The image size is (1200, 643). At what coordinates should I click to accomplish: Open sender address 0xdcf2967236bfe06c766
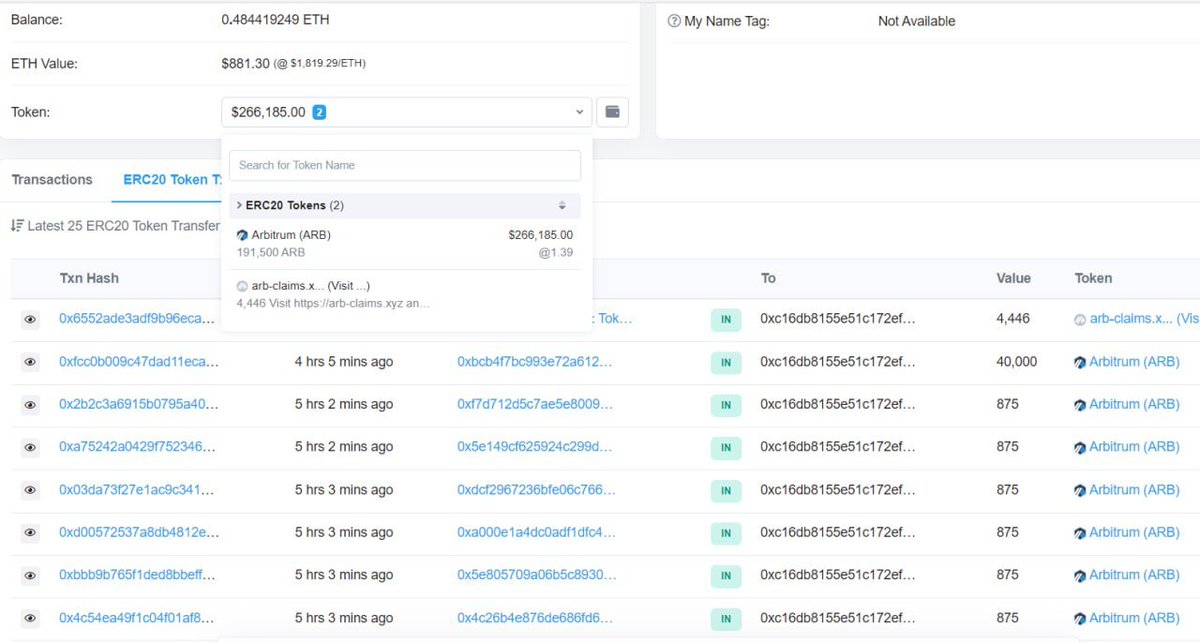pyautogui.click(x=536, y=489)
